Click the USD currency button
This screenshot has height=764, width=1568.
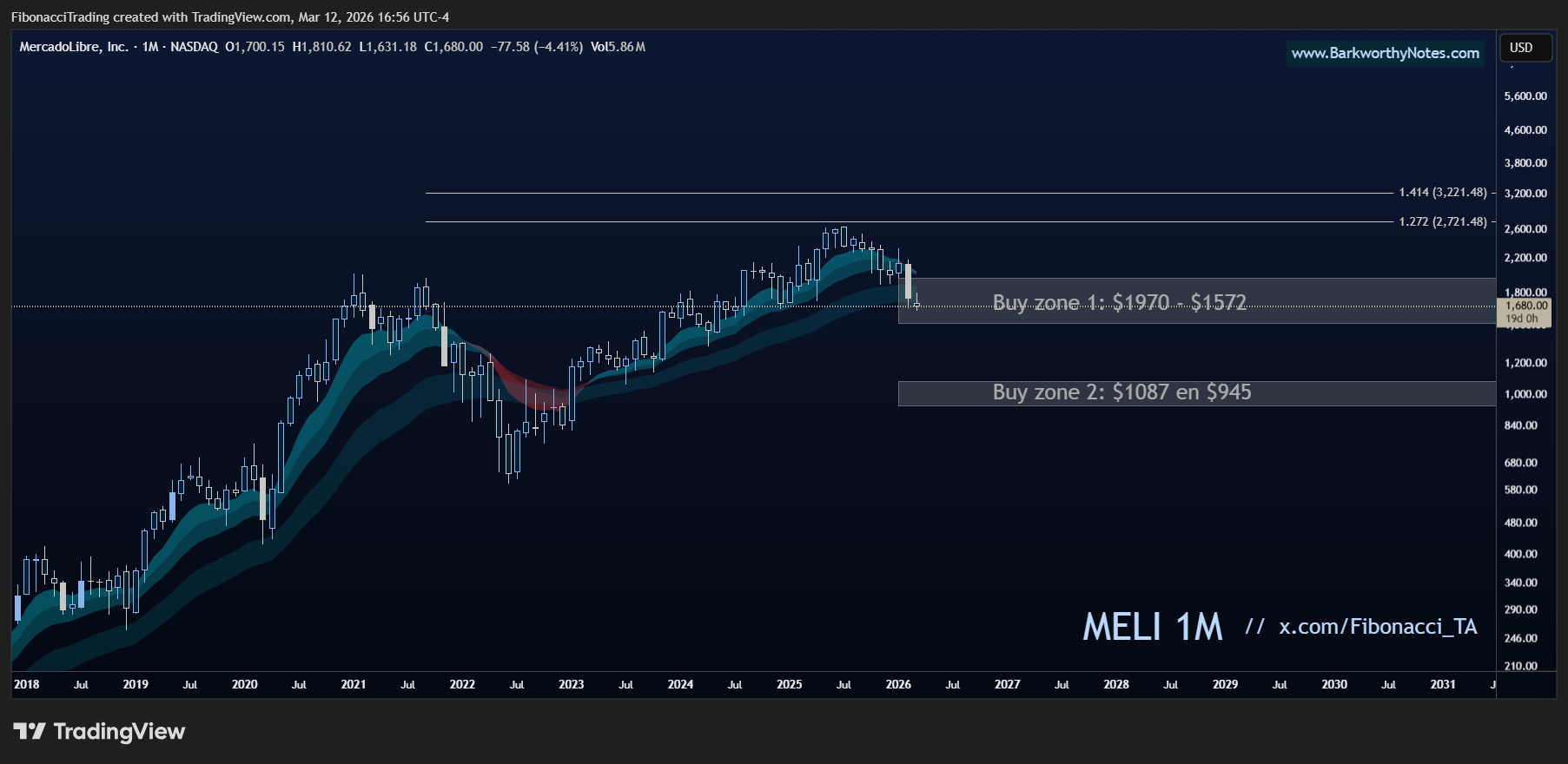1525,48
